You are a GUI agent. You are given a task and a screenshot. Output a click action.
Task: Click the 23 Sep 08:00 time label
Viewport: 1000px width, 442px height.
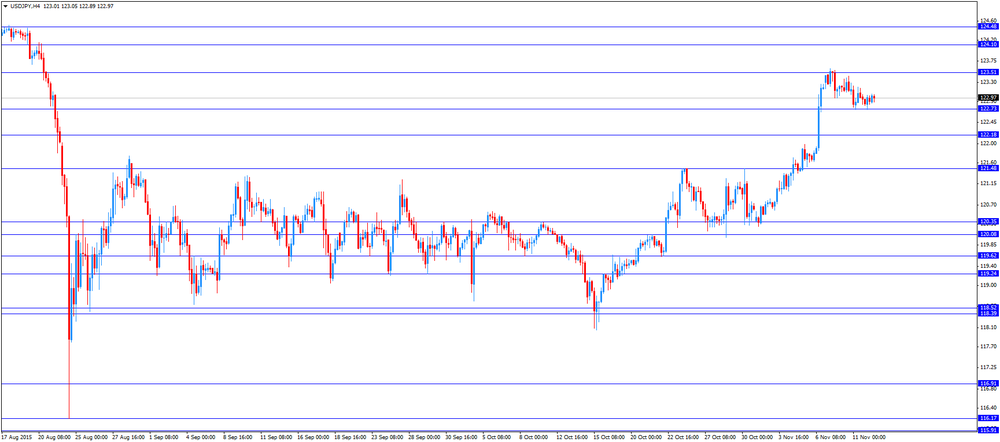(x=387, y=438)
